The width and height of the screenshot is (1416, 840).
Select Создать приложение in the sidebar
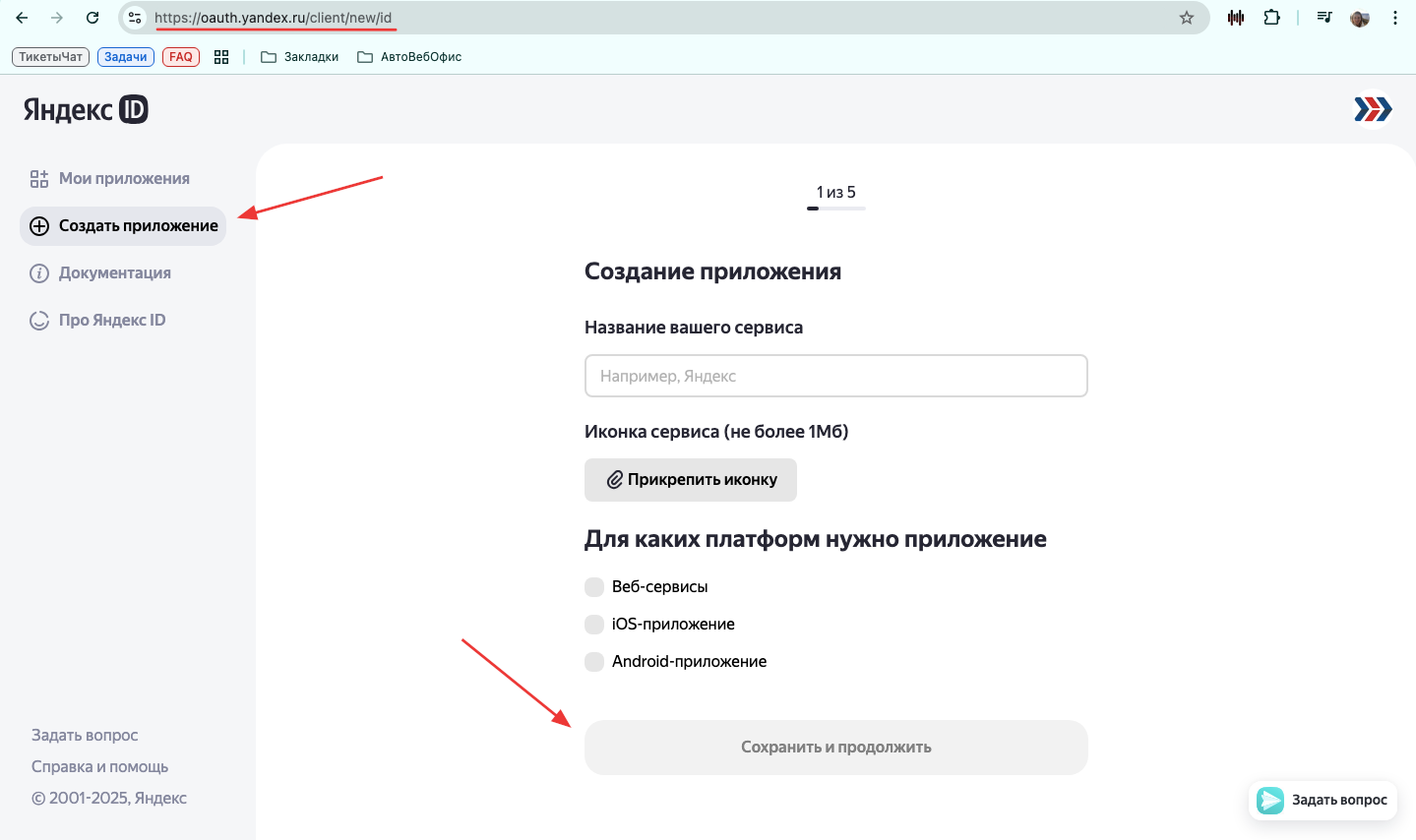click(x=123, y=226)
